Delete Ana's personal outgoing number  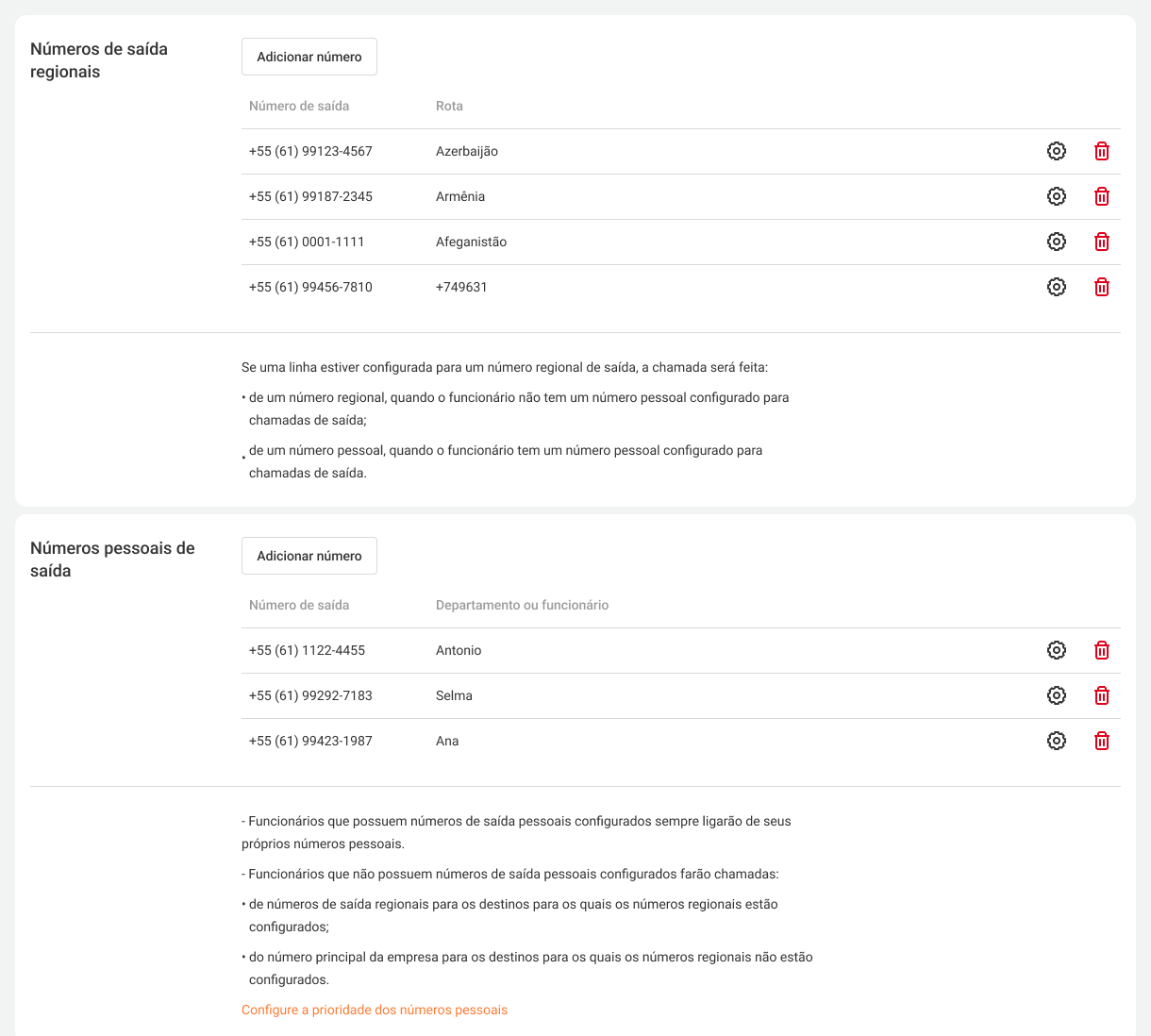1101,741
